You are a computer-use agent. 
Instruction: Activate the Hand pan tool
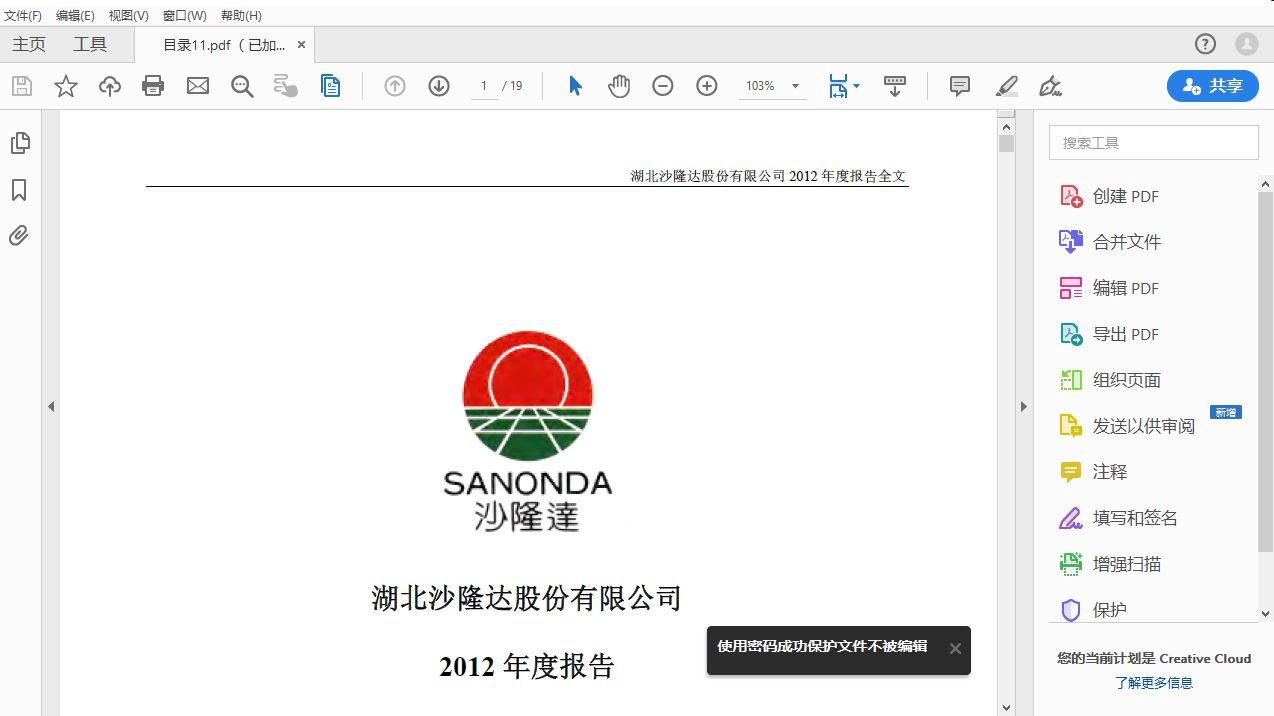619,86
